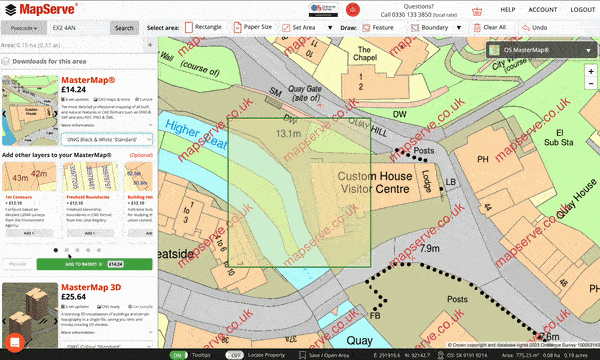Show next MasterMap preview image
Screen dimensions: 600x360
click(55, 113)
